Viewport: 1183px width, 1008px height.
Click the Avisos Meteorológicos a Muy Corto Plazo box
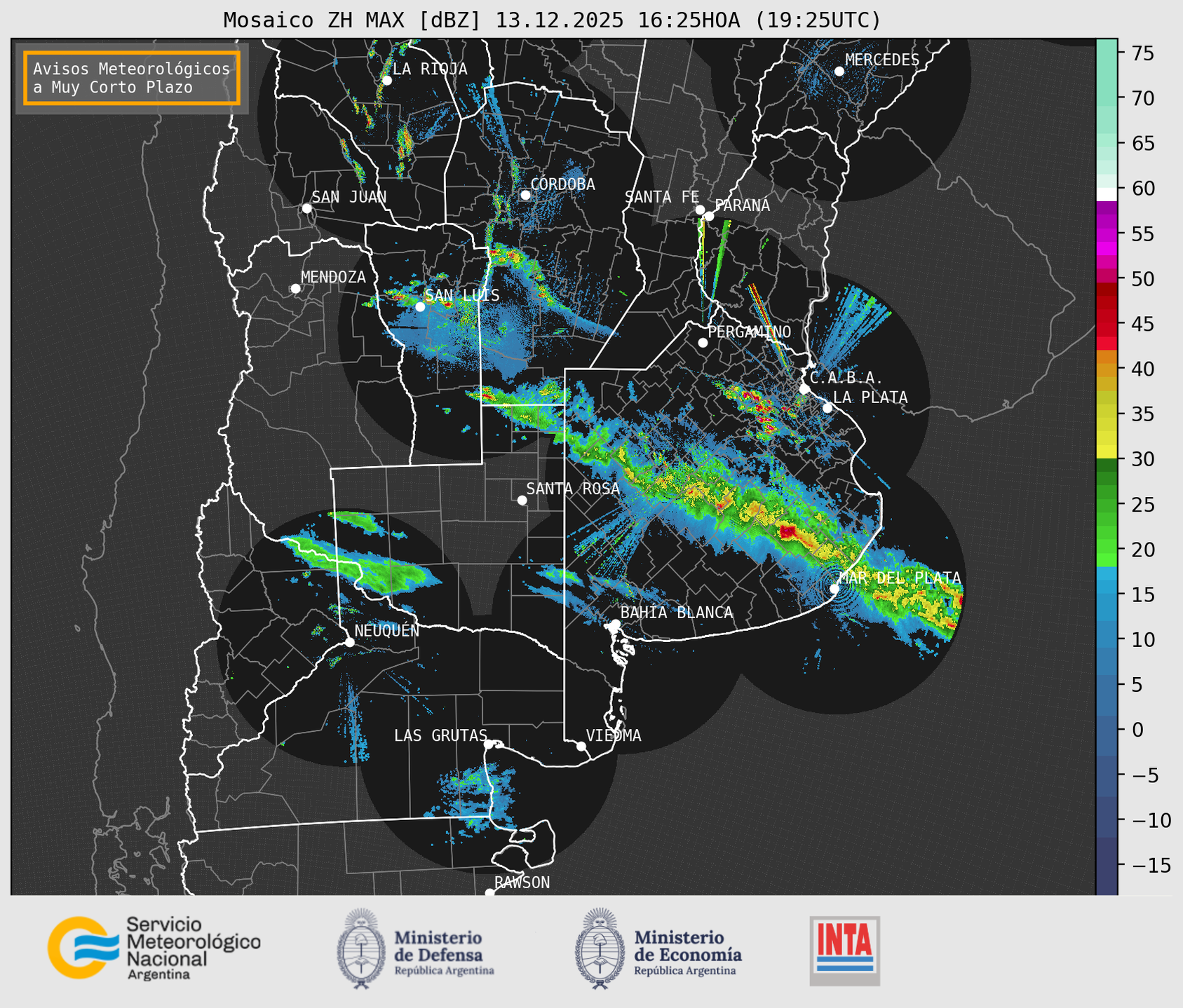point(132,78)
